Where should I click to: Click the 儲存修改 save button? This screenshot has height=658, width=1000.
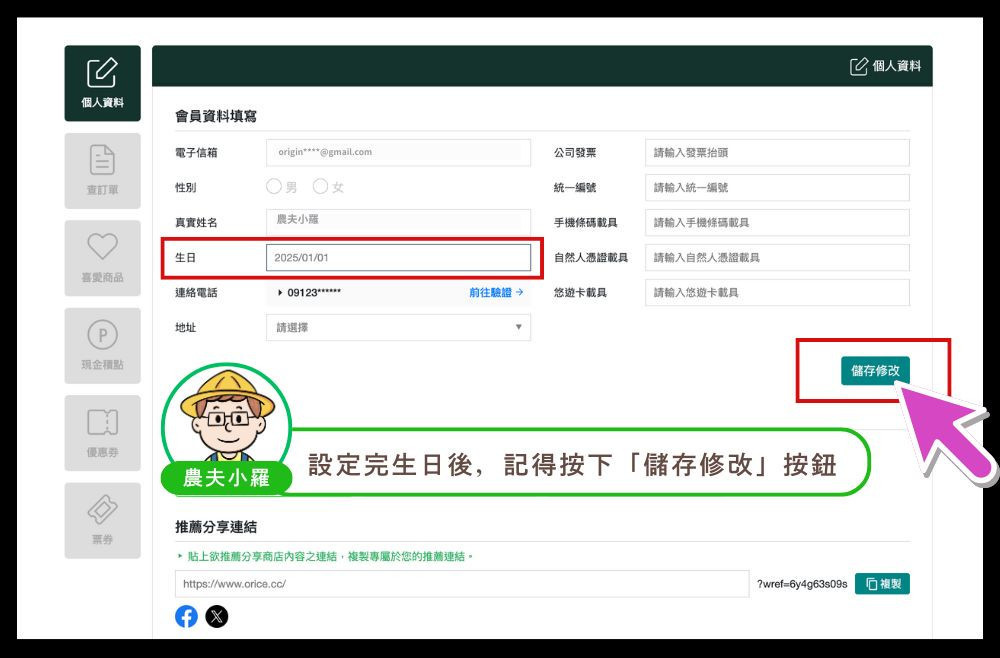point(875,371)
